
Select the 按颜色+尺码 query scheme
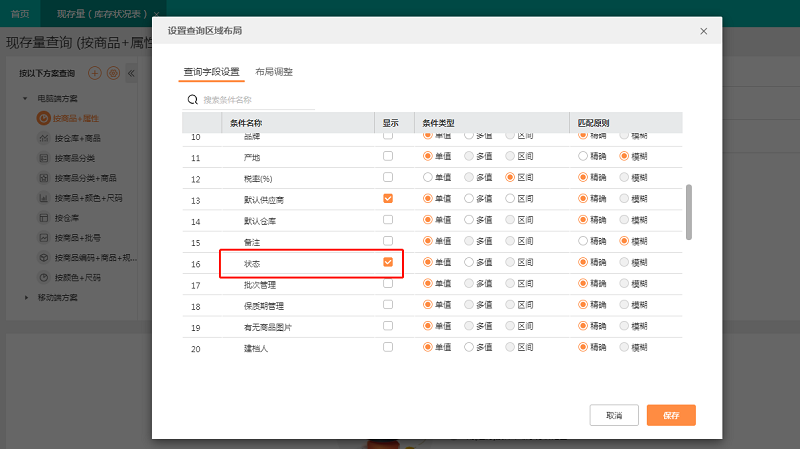(78, 278)
